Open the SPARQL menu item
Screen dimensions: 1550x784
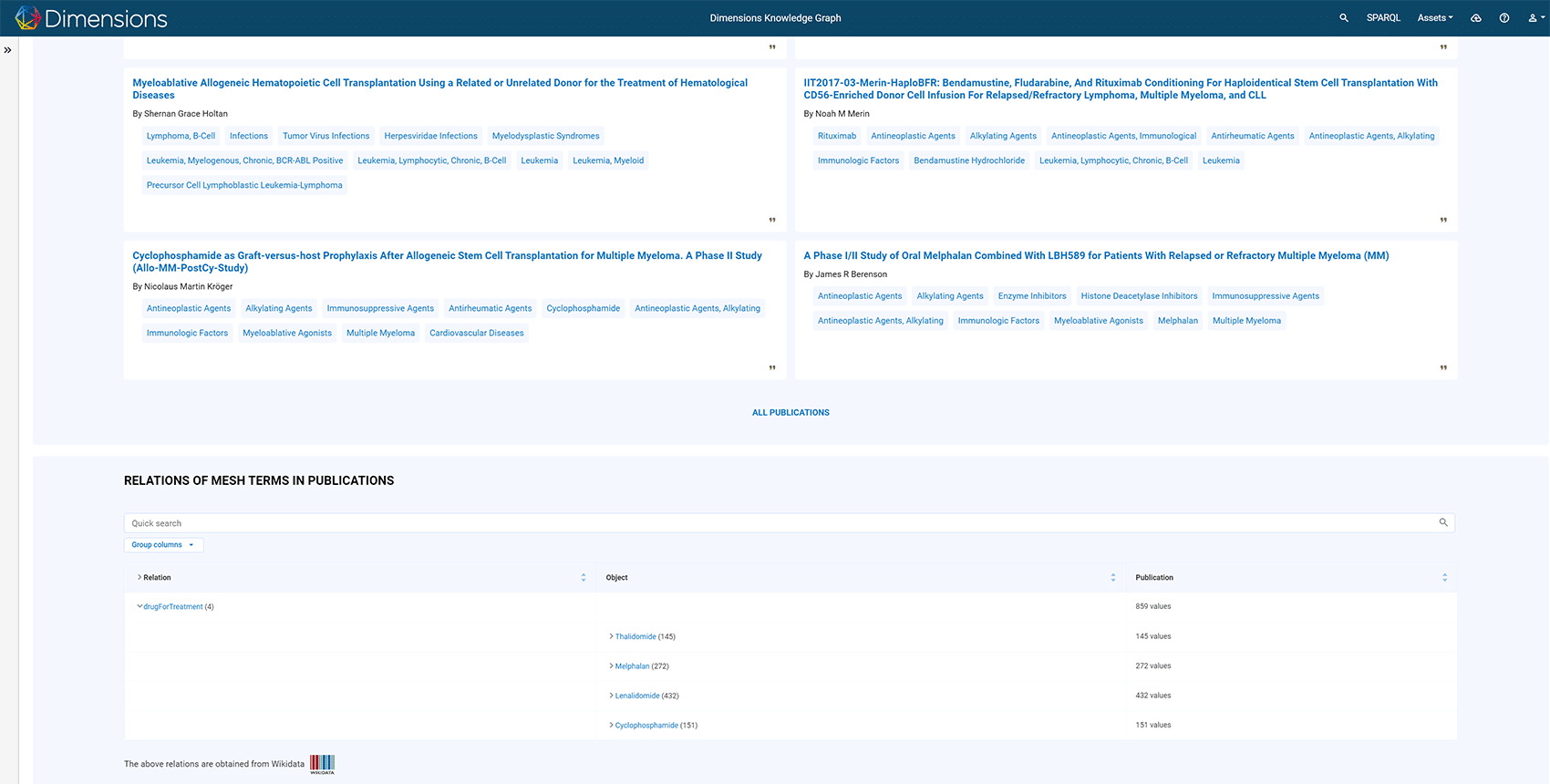1383,18
